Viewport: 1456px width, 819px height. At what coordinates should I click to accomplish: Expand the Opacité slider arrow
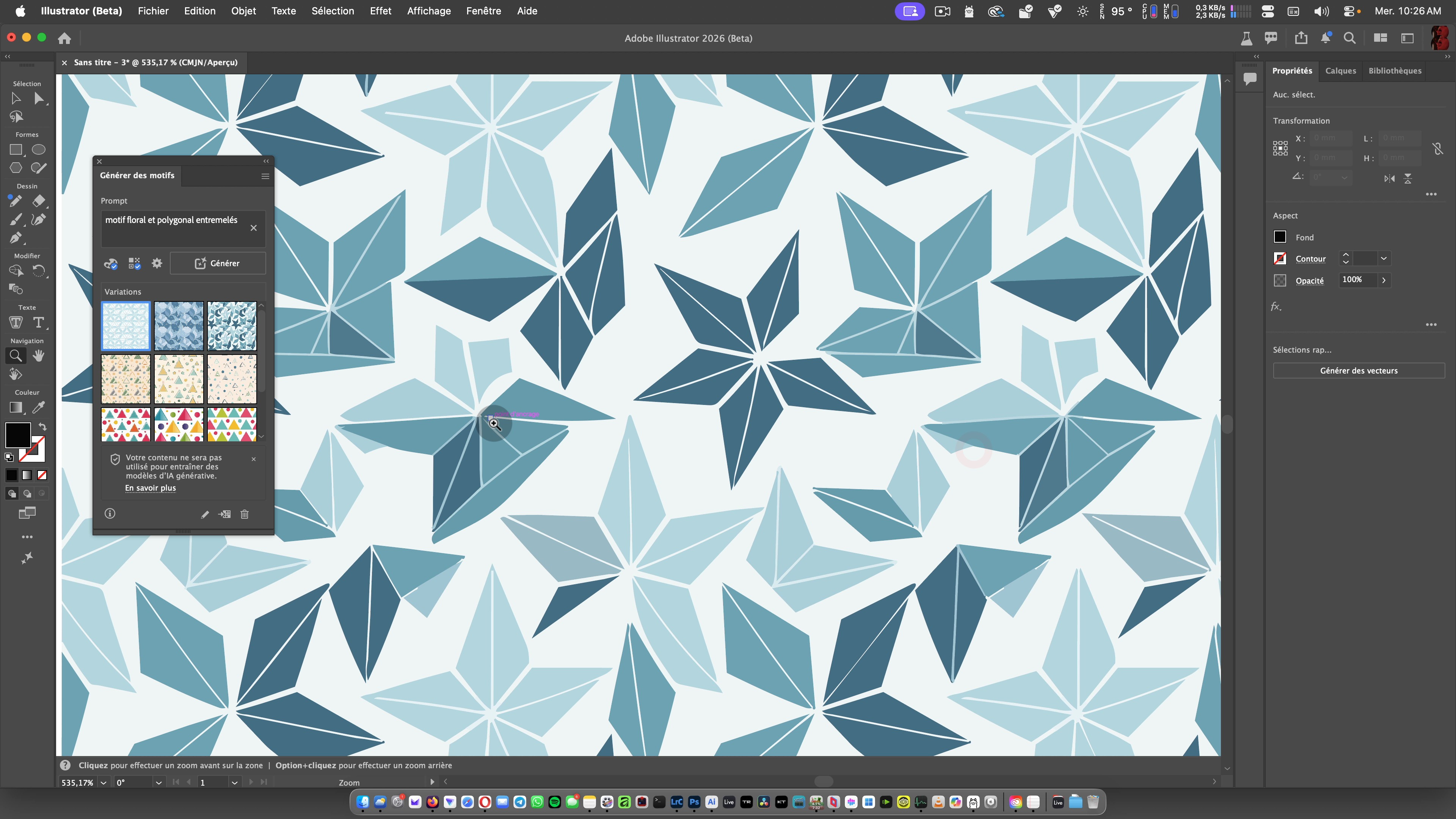pos(1384,280)
